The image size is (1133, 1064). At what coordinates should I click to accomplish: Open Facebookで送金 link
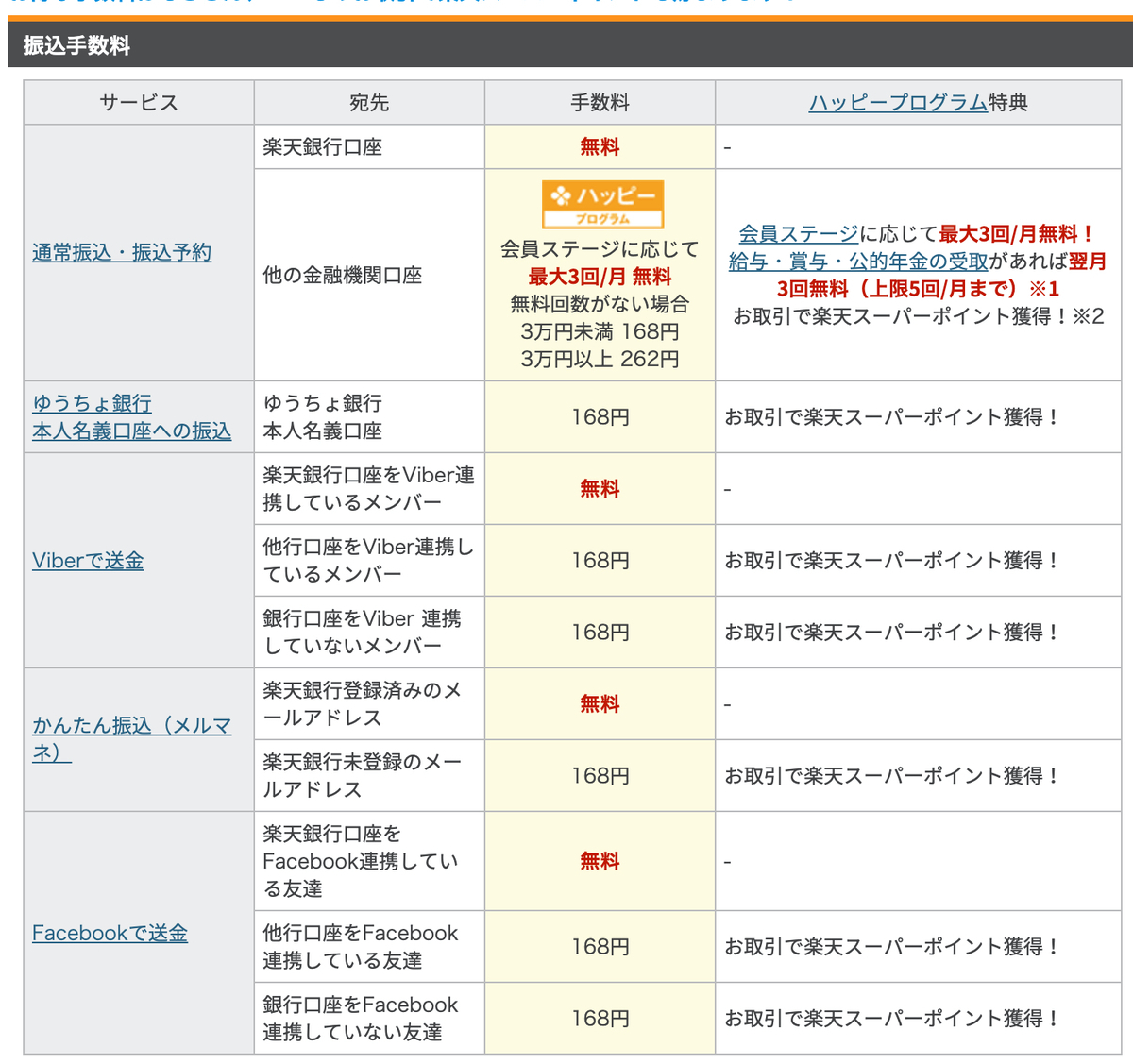(x=110, y=934)
